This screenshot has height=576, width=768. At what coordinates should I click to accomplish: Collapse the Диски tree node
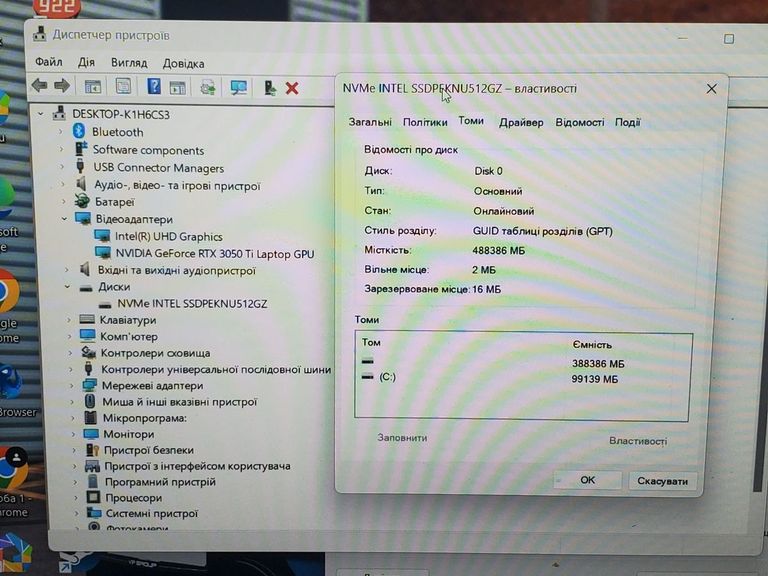[67, 287]
